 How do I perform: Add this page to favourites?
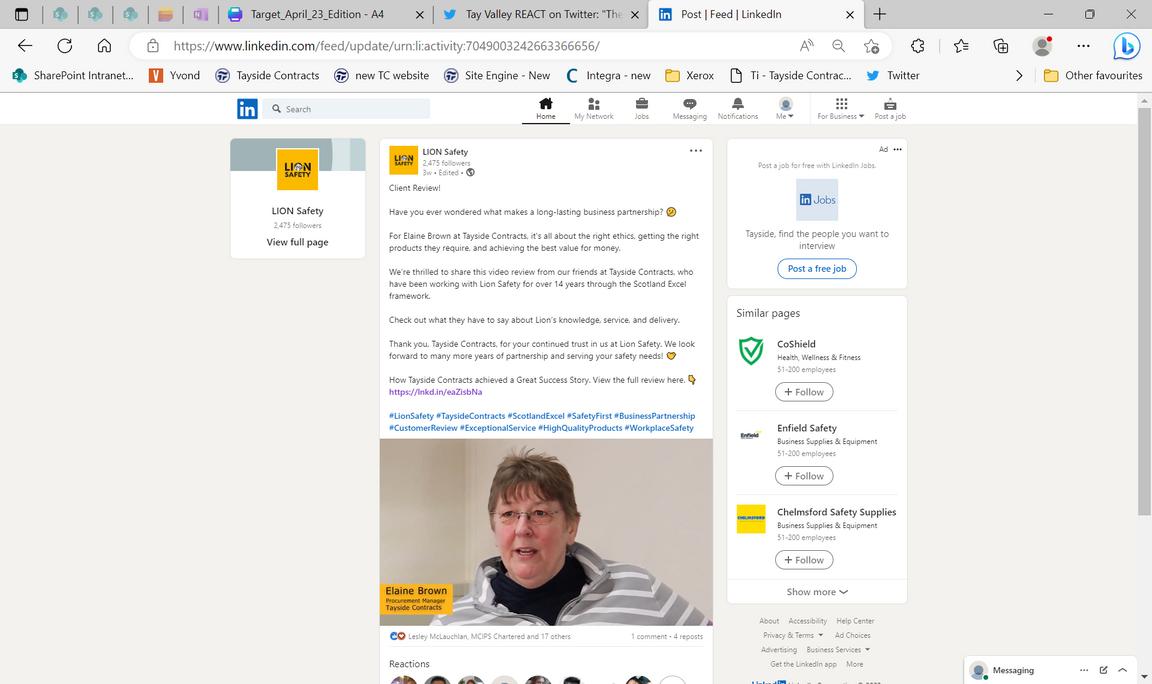click(x=871, y=46)
